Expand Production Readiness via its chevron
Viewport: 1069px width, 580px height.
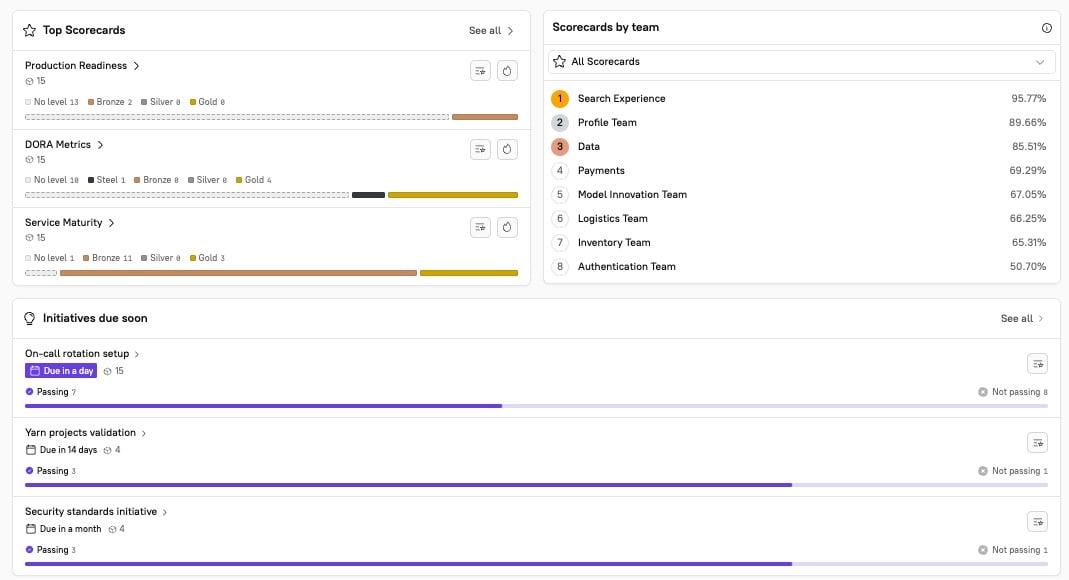click(x=136, y=66)
